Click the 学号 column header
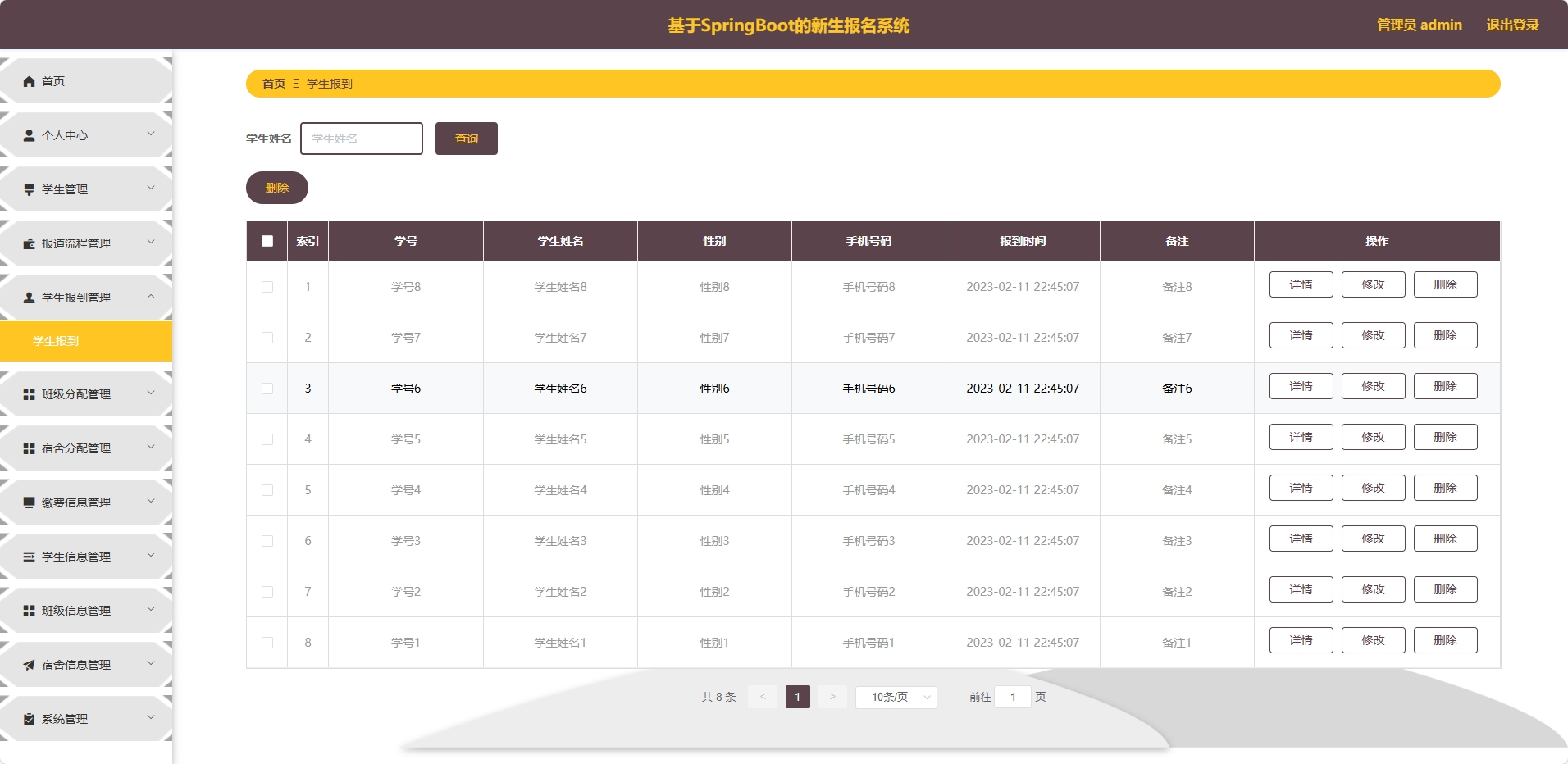The image size is (1568, 764). point(406,241)
